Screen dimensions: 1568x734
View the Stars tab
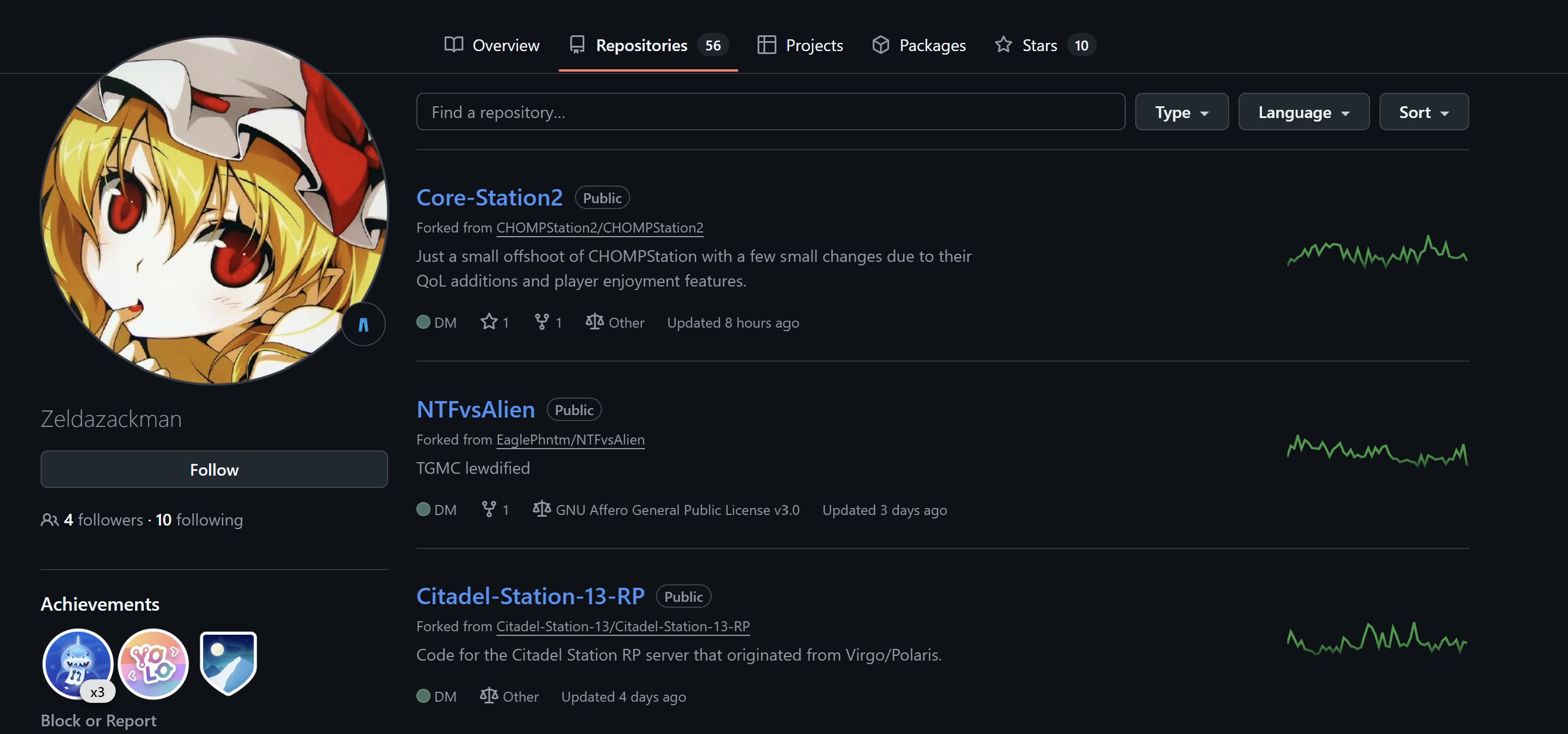[1045, 45]
